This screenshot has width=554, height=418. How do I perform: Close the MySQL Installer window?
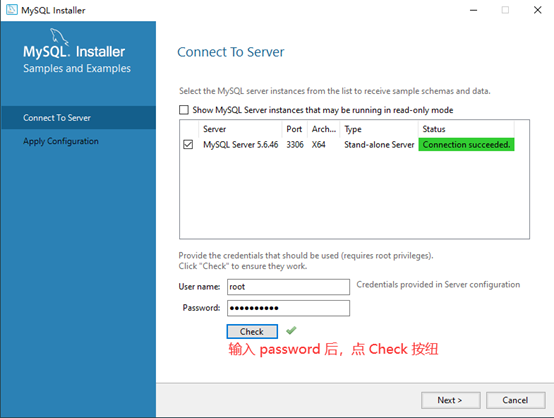(x=537, y=10)
